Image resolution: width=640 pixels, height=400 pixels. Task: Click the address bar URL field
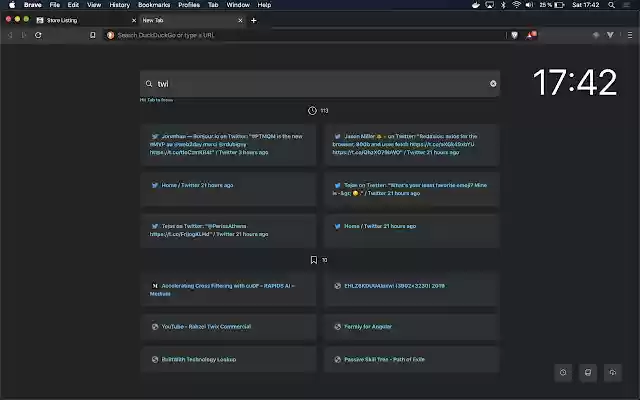(x=304, y=35)
